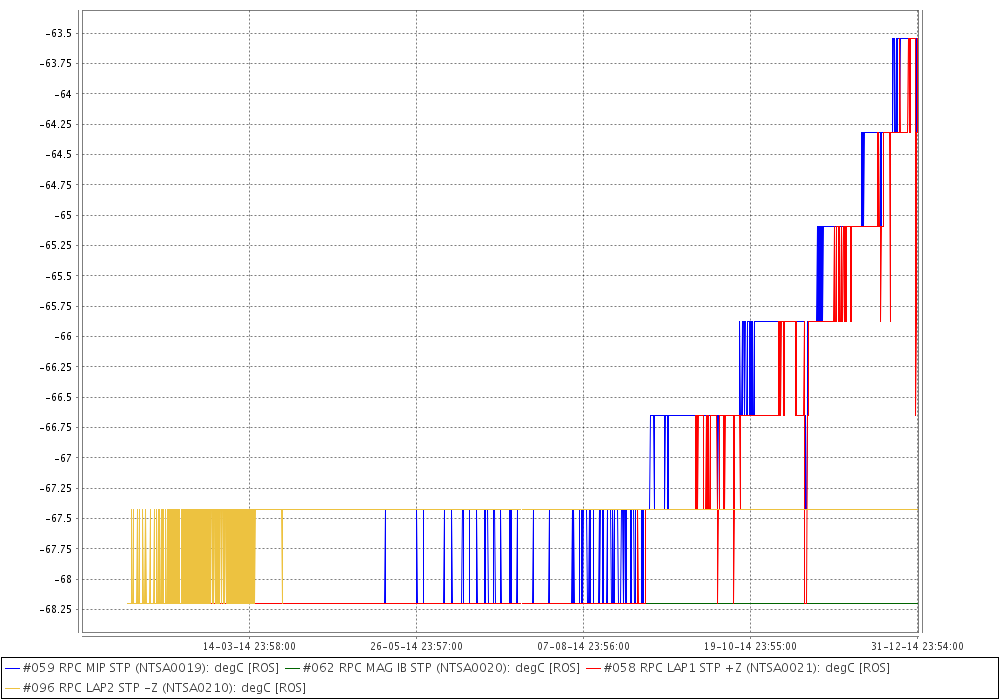Click legend entry #062 RPC MAG IB STP (NTSA0020)
This screenshot has height=700, width=1000.
(x=432, y=667)
